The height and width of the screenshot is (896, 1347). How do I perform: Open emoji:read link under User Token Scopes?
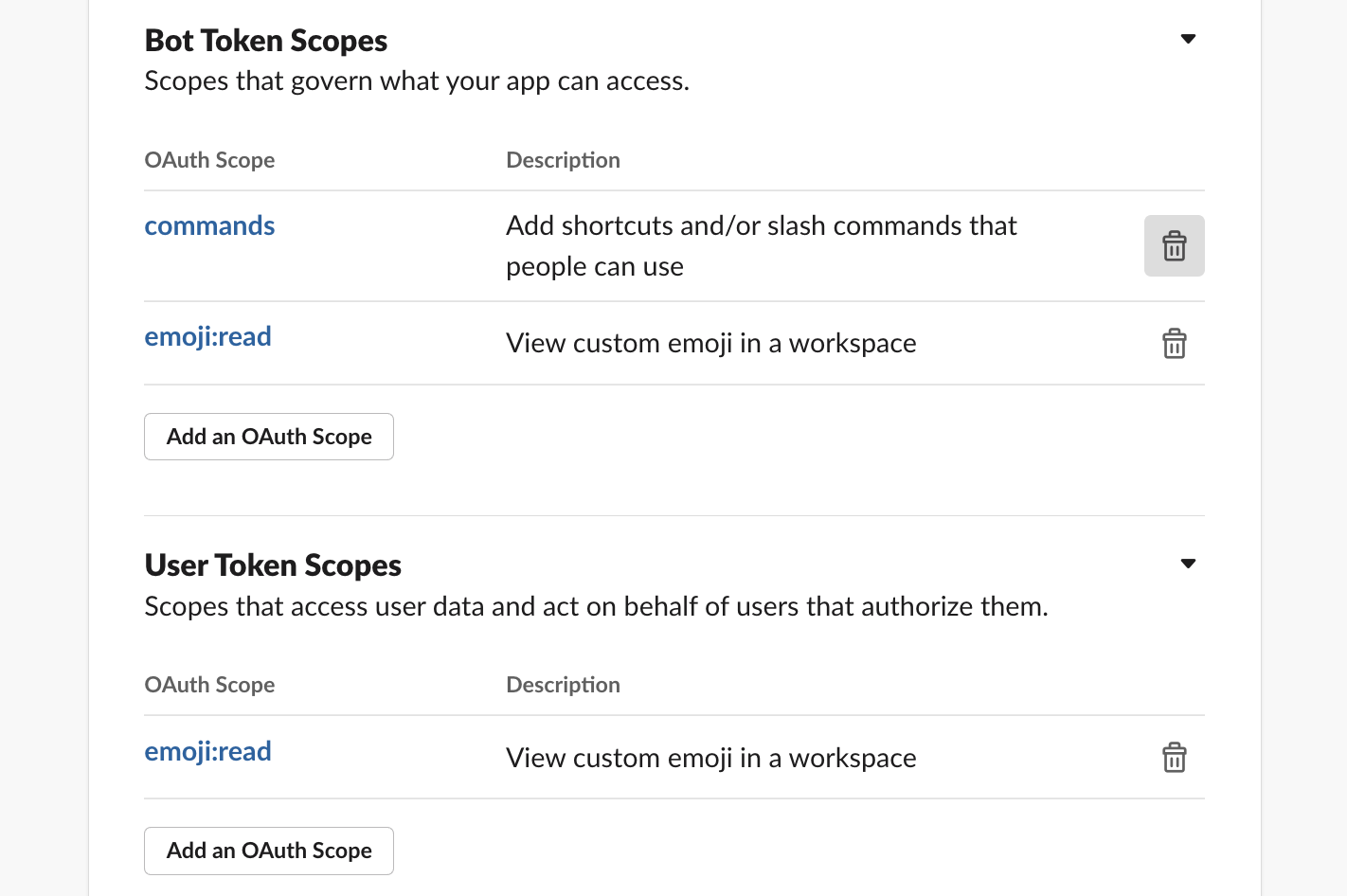[x=207, y=752]
